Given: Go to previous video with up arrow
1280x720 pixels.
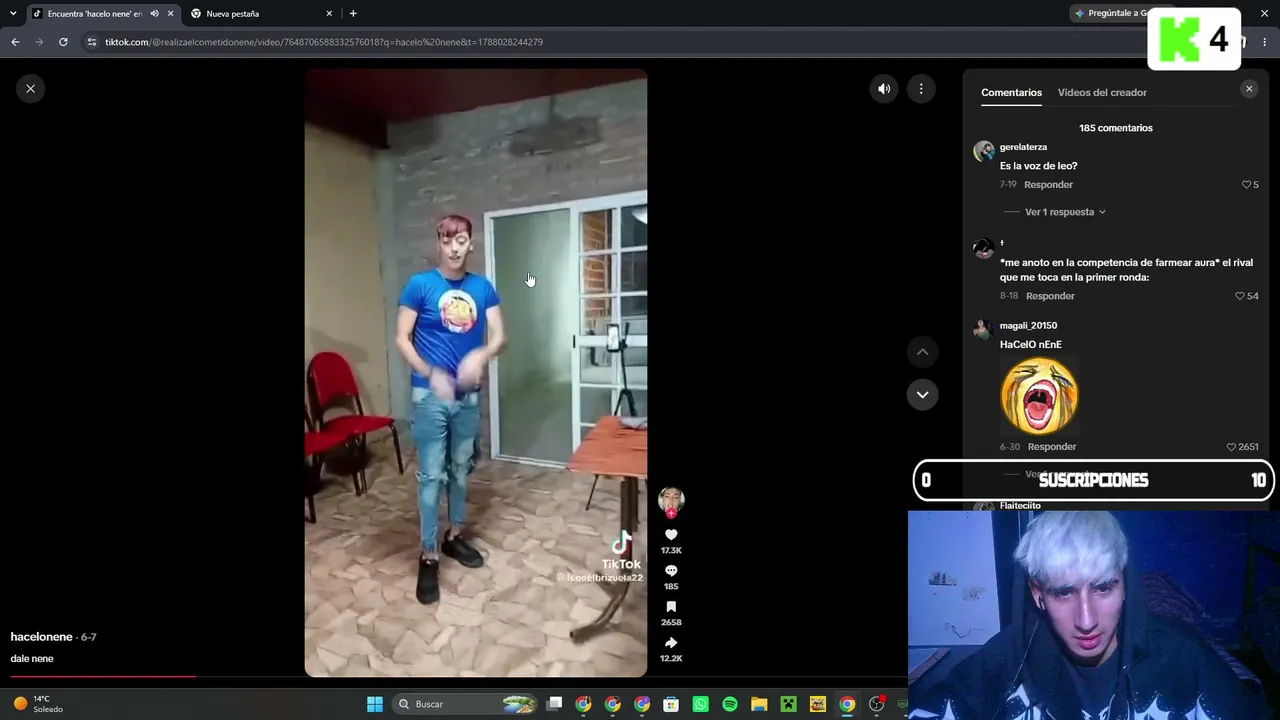Looking at the screenshot, I should pos(922,352).
